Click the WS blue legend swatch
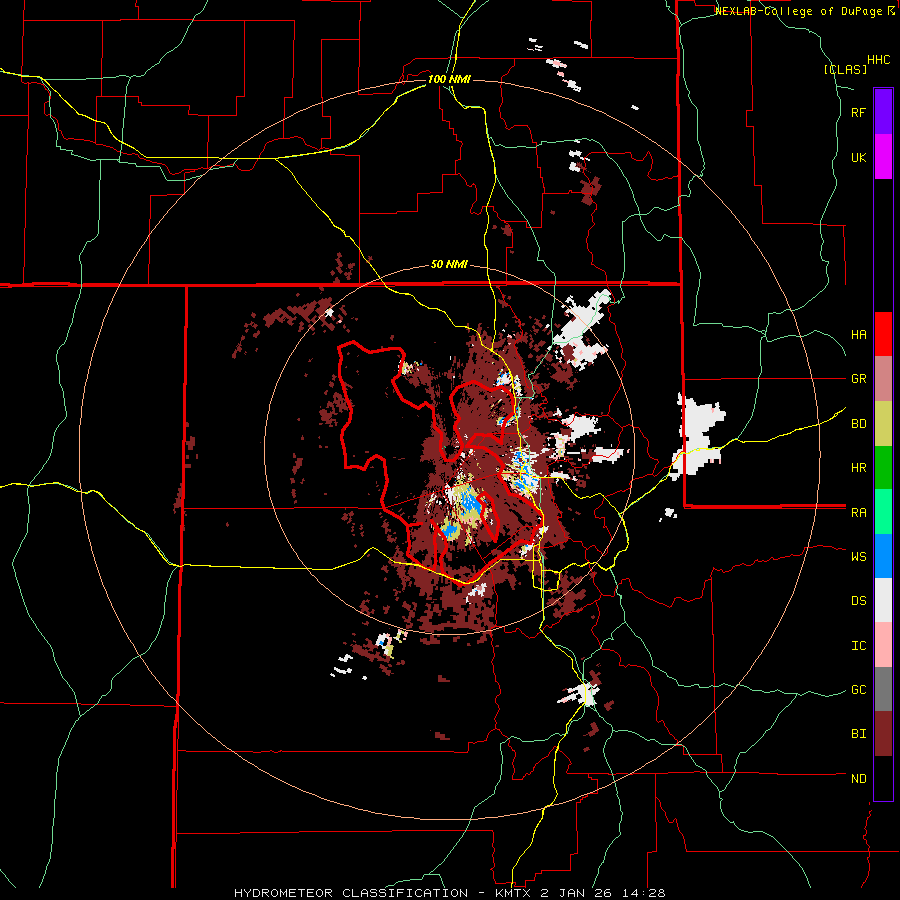900x900 pixels. [883, 556]
